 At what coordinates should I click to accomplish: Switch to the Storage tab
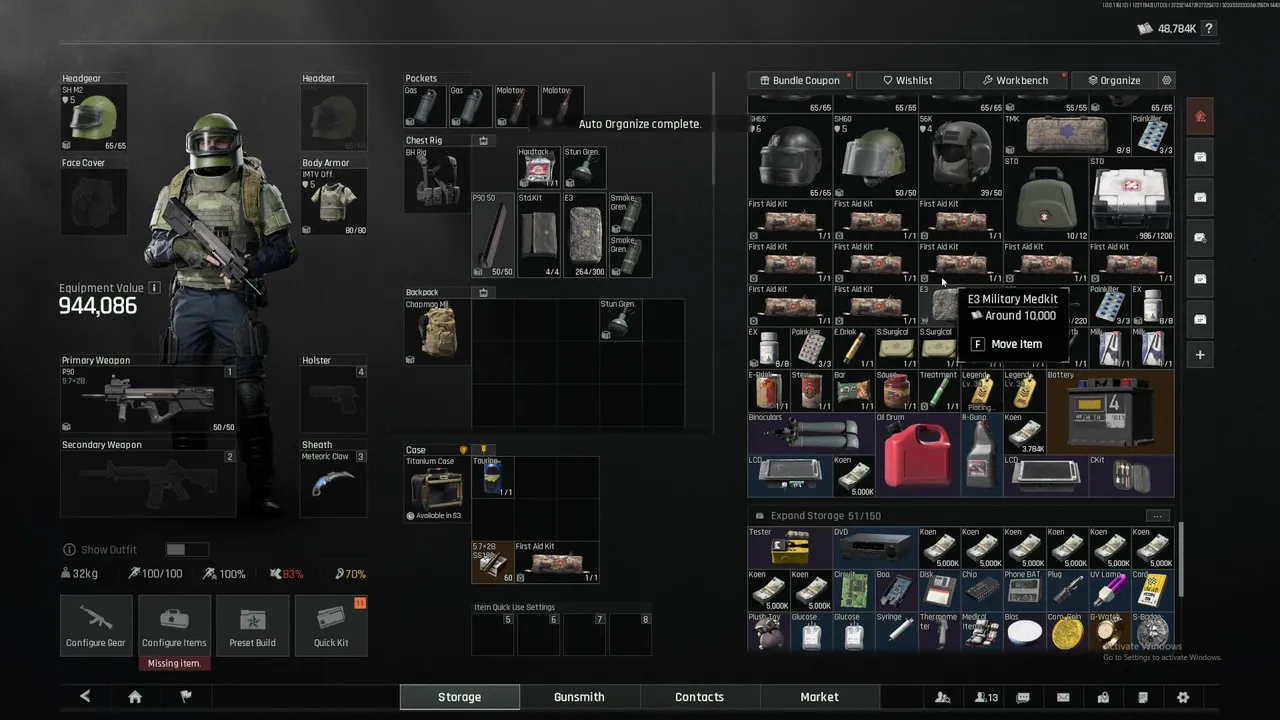(459, 697)
